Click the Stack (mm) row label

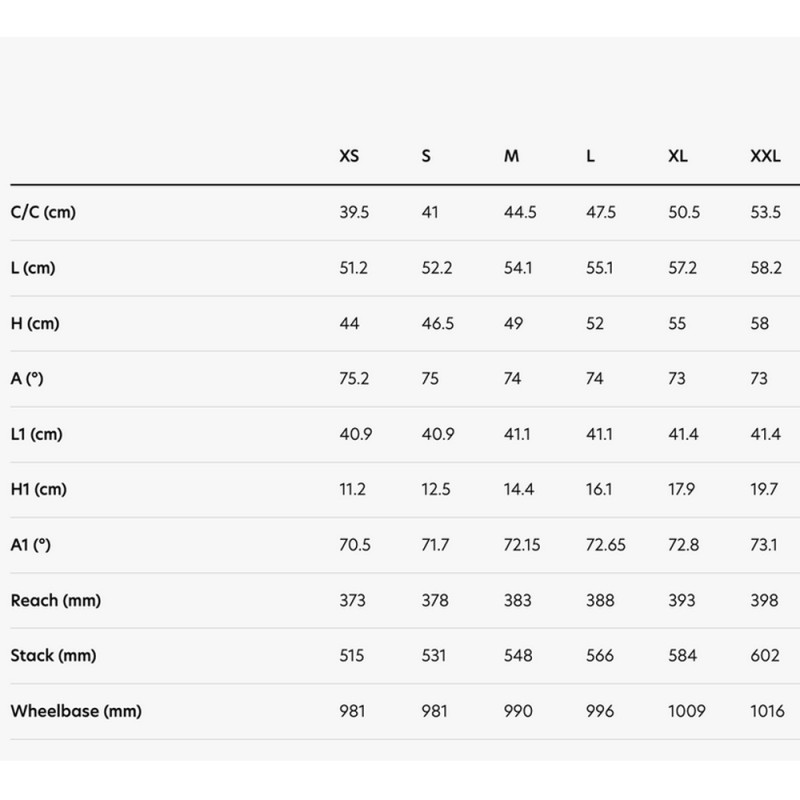coord(54,656)
